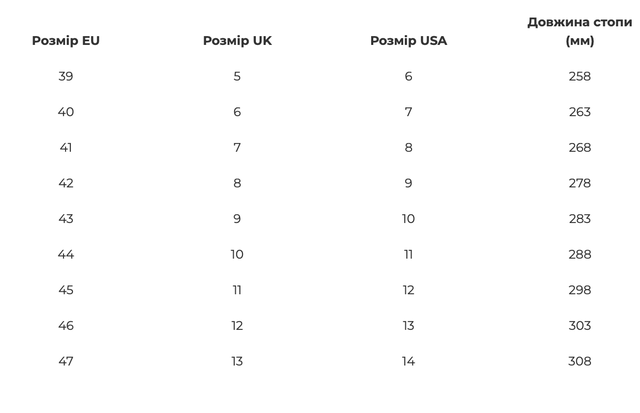This screenshot has width=640, height=413.
Task: Select EU size 44 cell
Action: tap(66, 254)
